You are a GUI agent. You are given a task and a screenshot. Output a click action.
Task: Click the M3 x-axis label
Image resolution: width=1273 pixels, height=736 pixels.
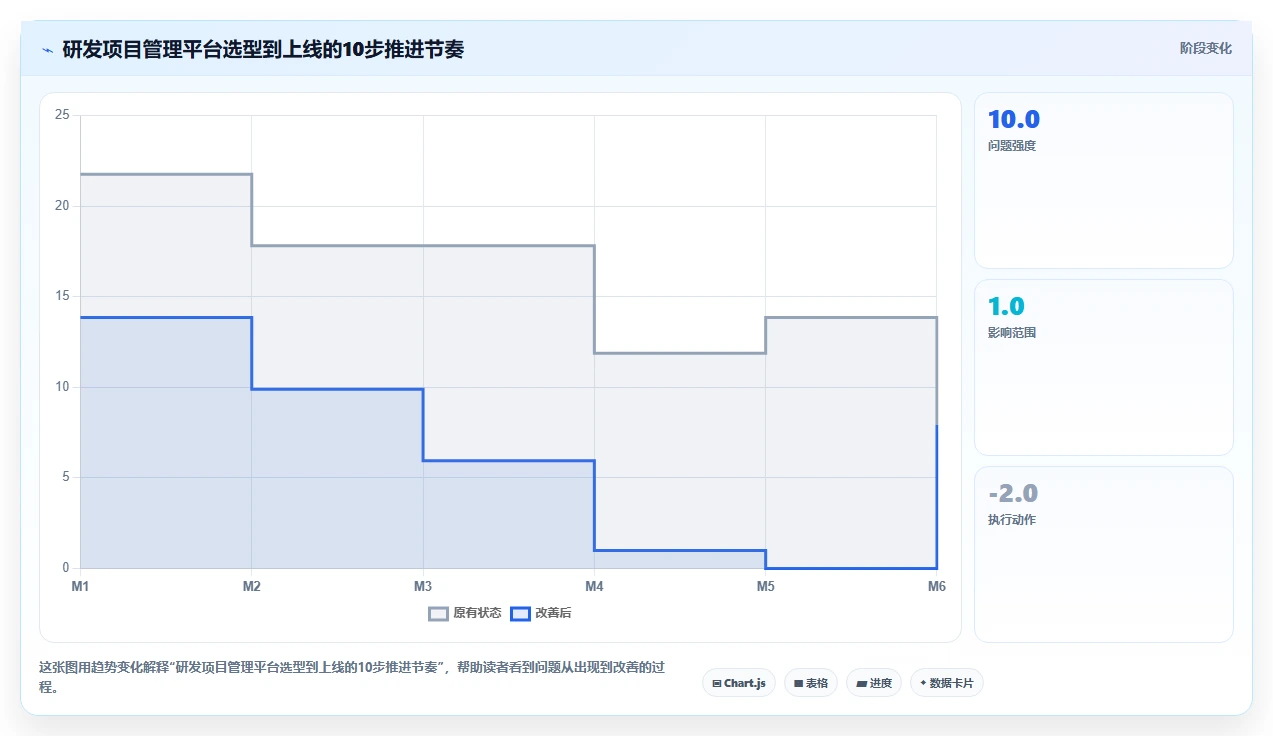[x=423, y=586]
